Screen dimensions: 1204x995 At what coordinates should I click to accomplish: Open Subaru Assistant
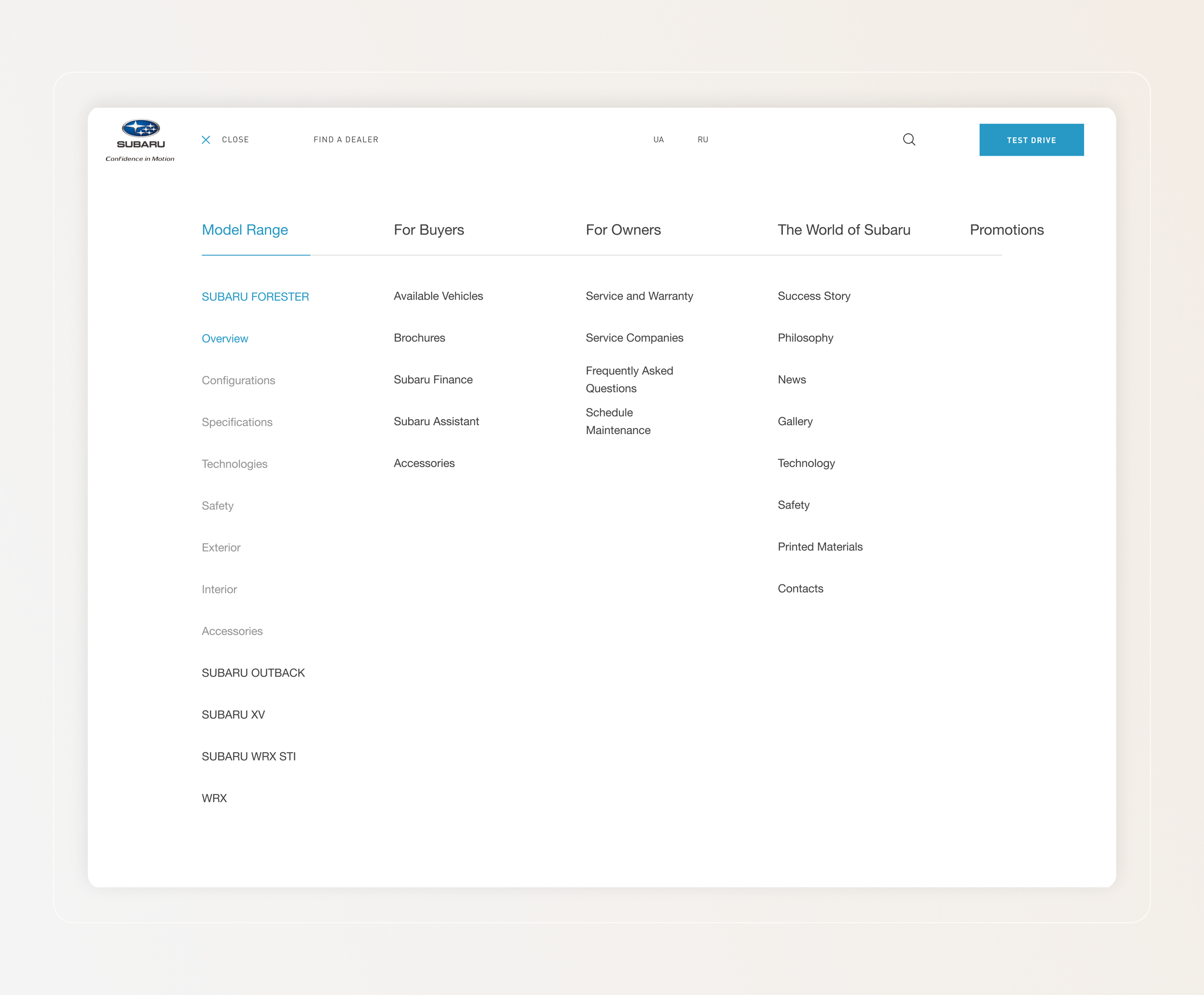coord(436,422)
